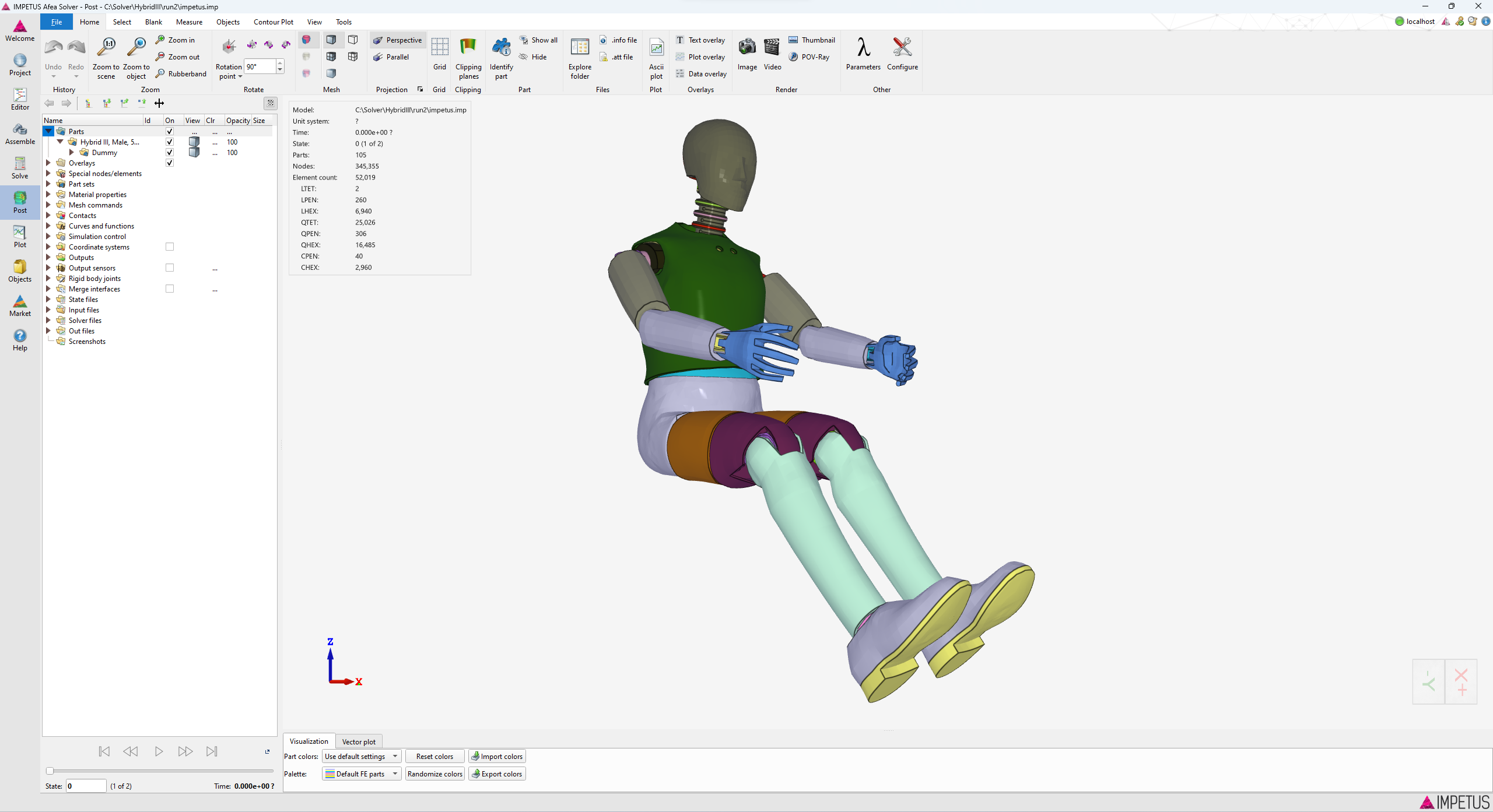Capture an Image render
1493x812 pixels.
747,54
